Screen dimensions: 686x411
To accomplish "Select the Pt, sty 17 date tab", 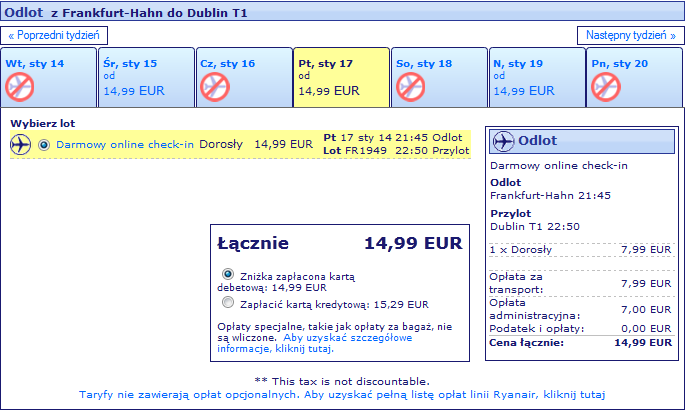I will click(x=341, y=77).
